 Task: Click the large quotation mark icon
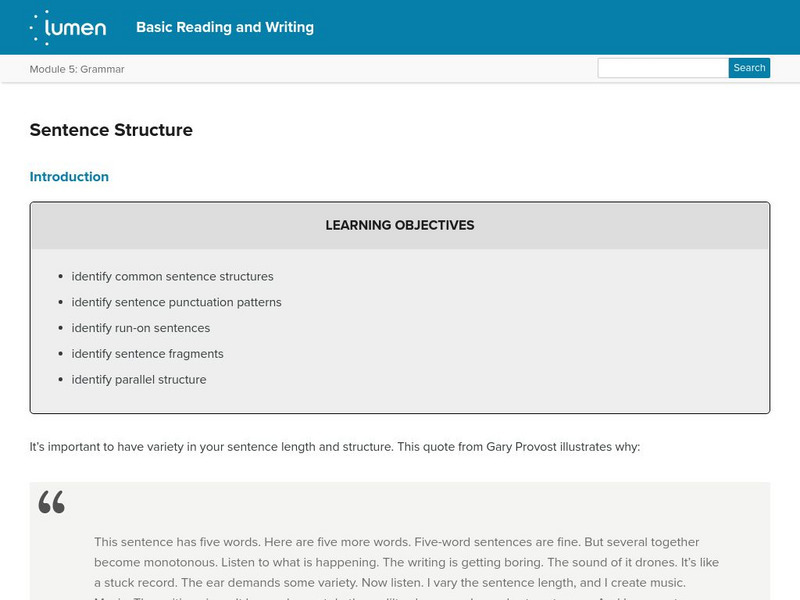[52, 502]
